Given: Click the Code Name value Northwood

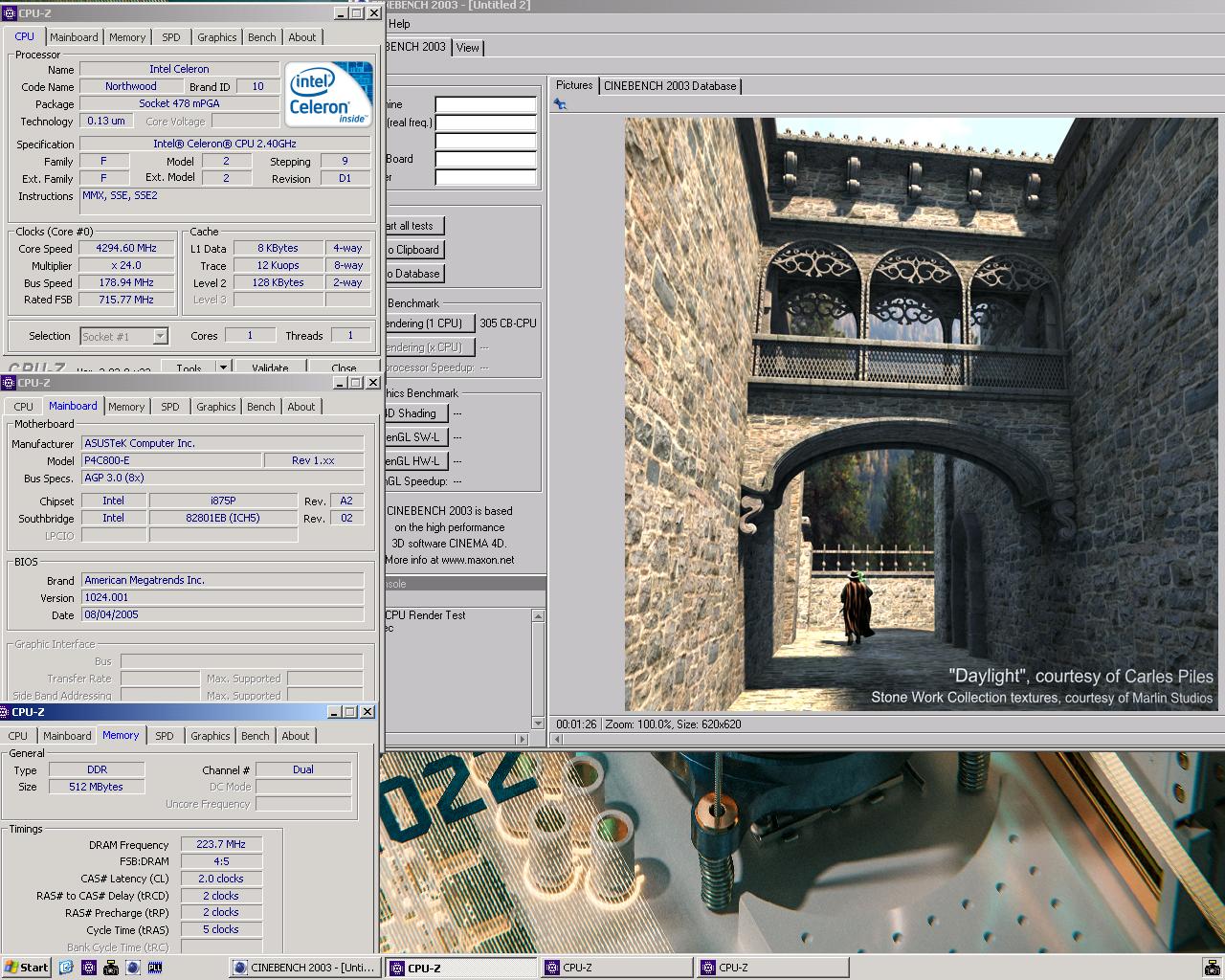Looking at the screenshot, I should (x=131, y=86).
